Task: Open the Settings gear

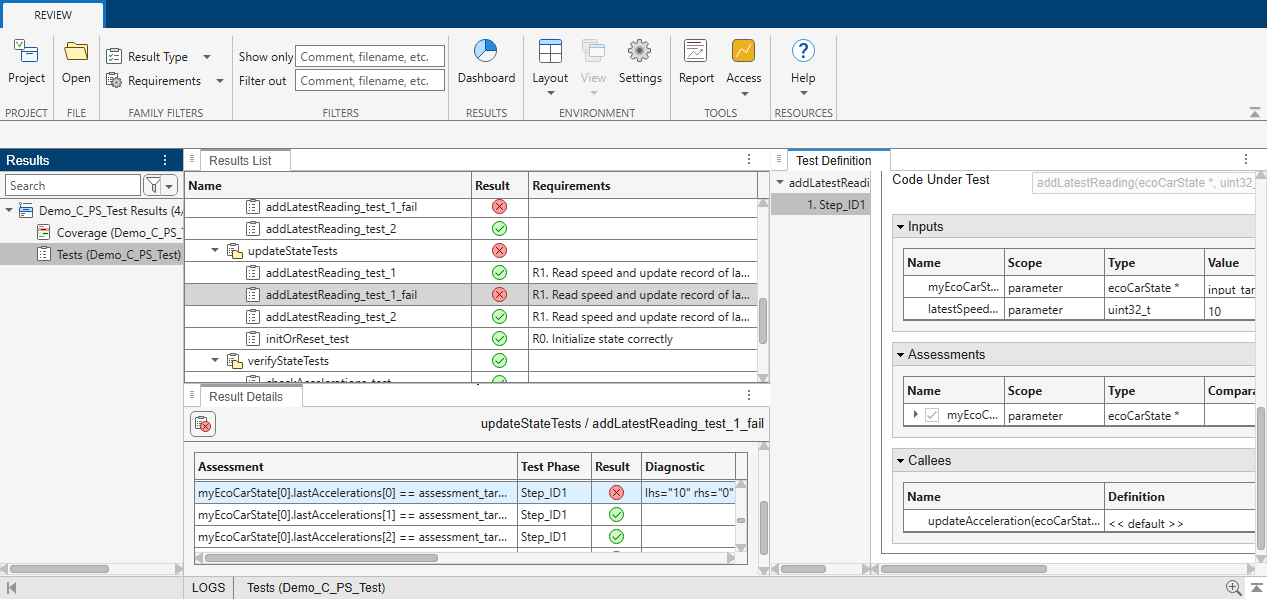Action: click(640, 62)
